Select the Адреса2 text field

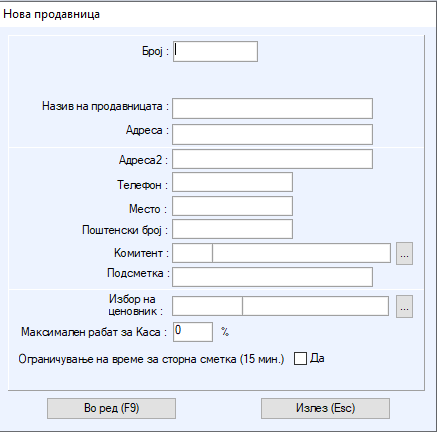(272, 159)
